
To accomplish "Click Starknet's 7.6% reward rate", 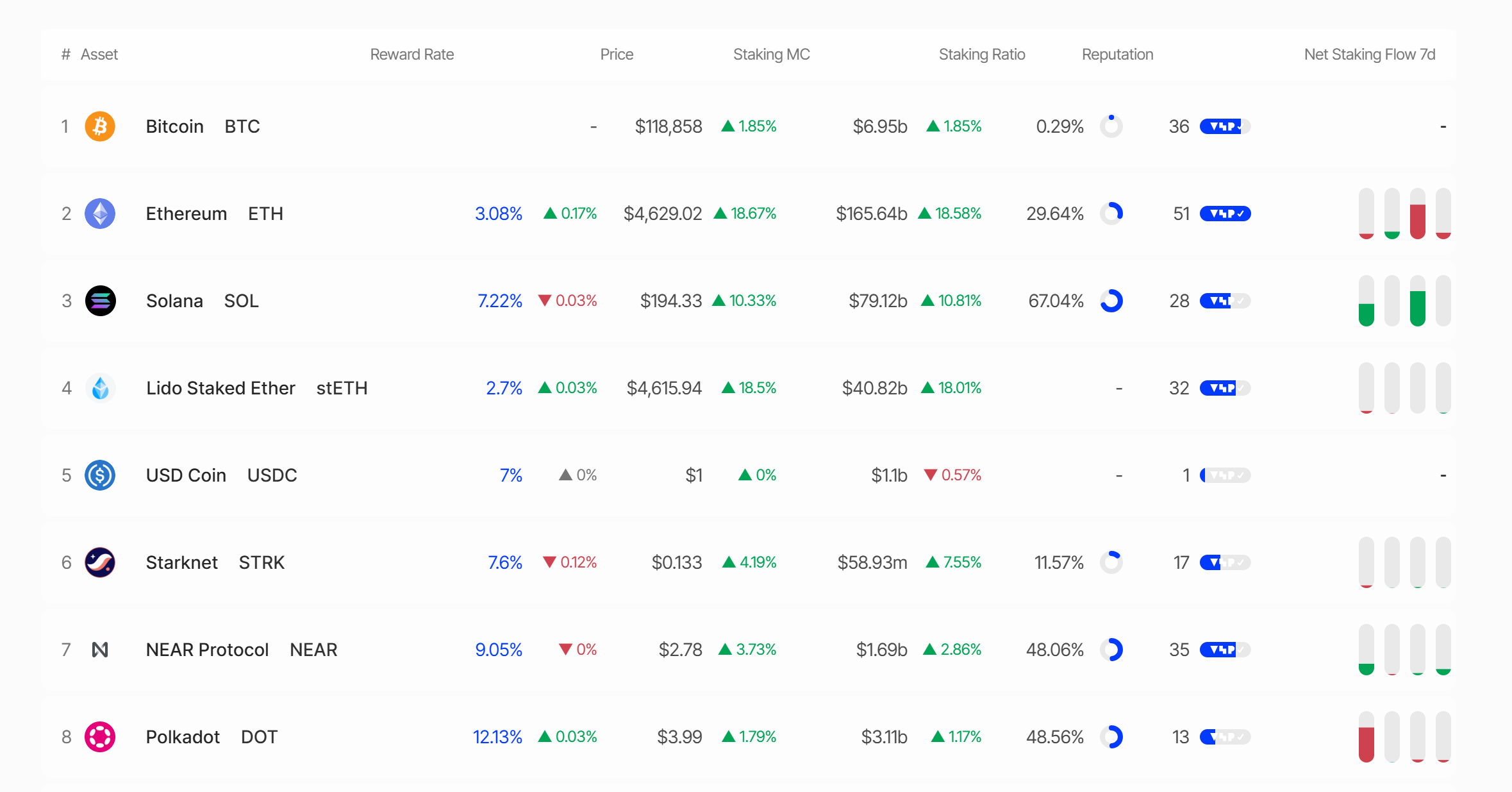I will click(505, 562).
